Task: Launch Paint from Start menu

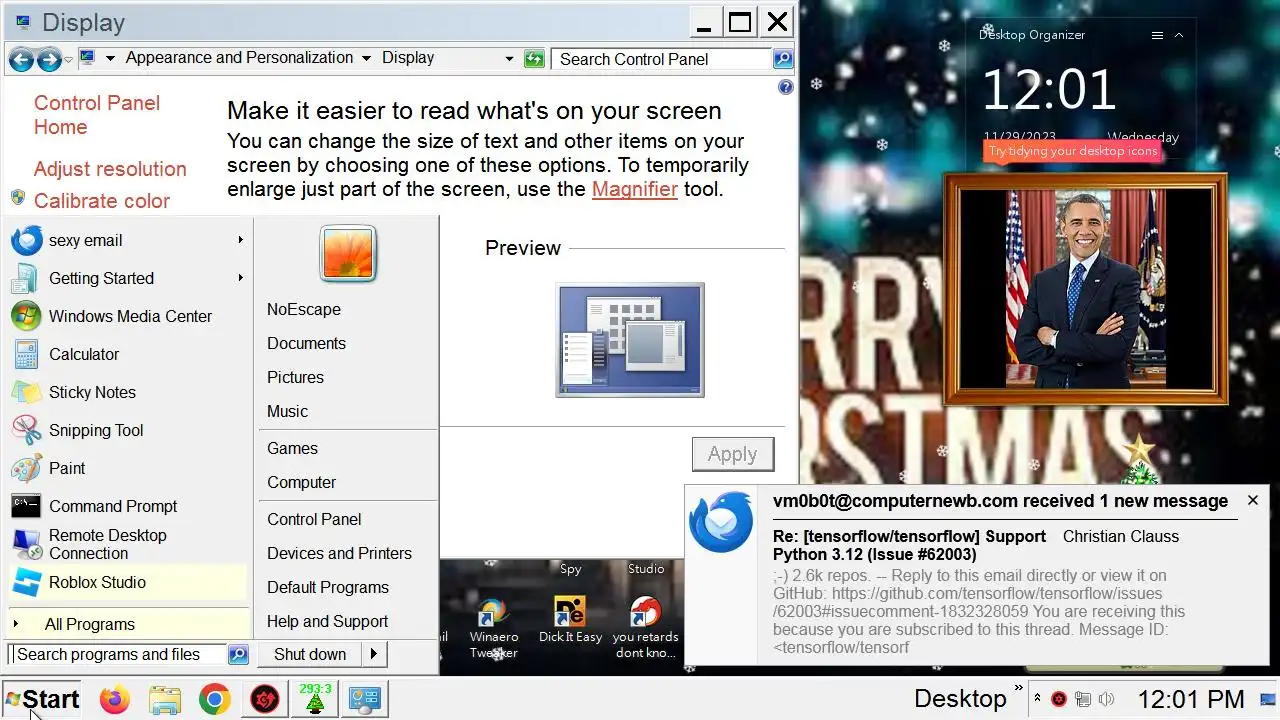Action: tap(127, 468)
